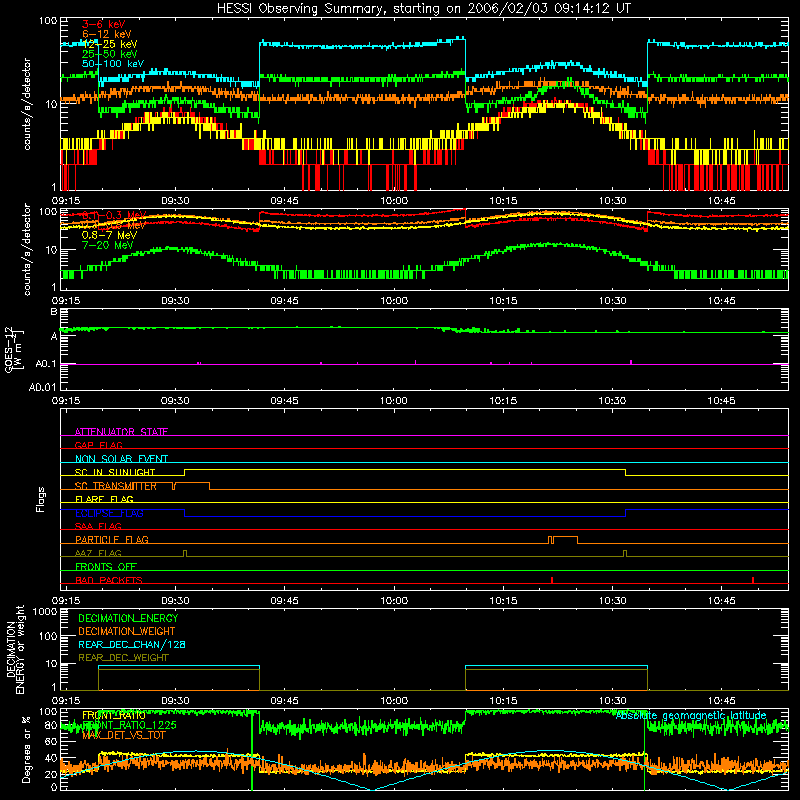Select the FLARE_FLAG label

[x=104, y=499]
